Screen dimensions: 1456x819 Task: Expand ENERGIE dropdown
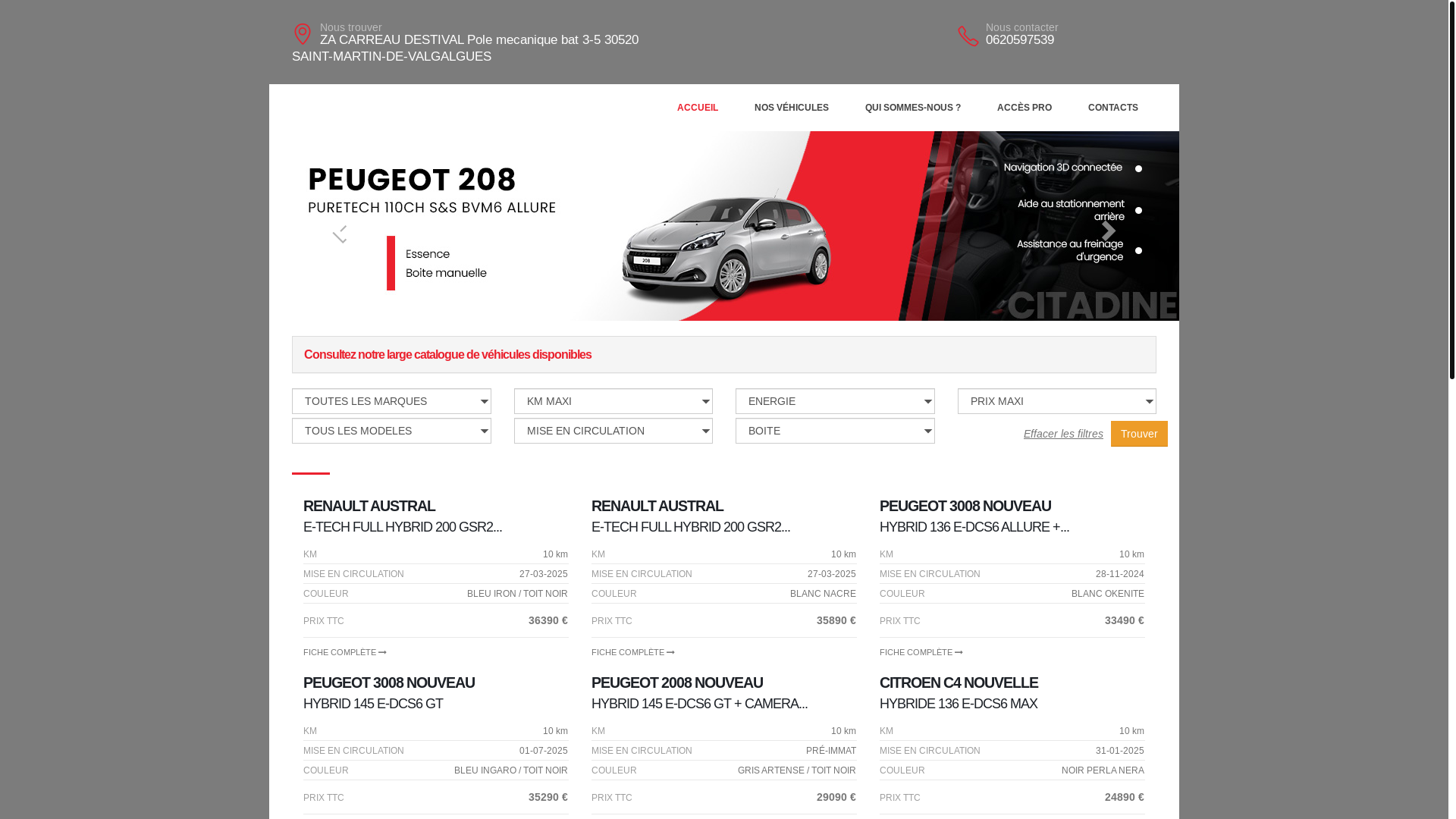pos(835,401)
